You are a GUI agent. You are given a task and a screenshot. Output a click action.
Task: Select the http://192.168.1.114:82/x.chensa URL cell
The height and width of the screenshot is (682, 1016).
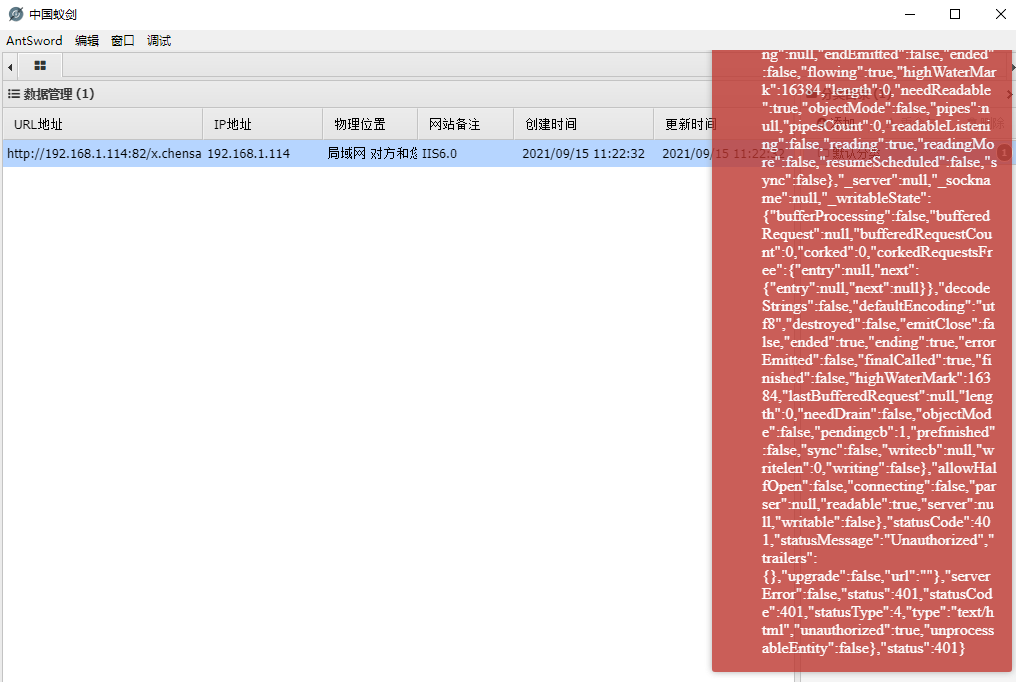click(x=104, y=153)
